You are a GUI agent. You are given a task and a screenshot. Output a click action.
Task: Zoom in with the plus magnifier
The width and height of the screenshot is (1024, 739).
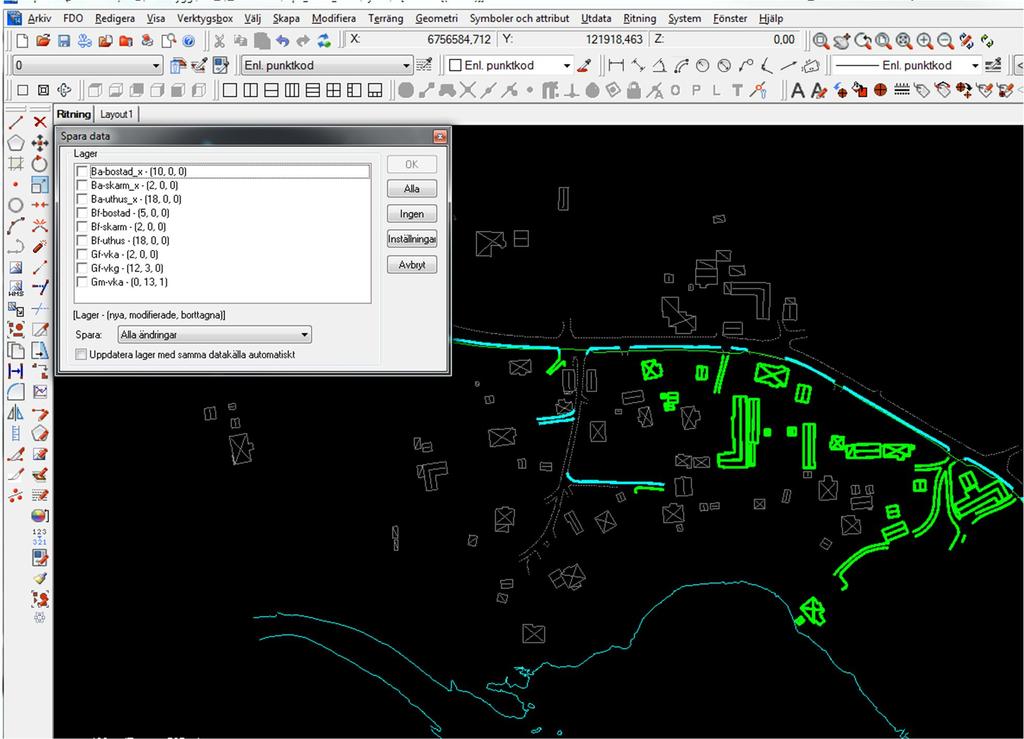925,41
